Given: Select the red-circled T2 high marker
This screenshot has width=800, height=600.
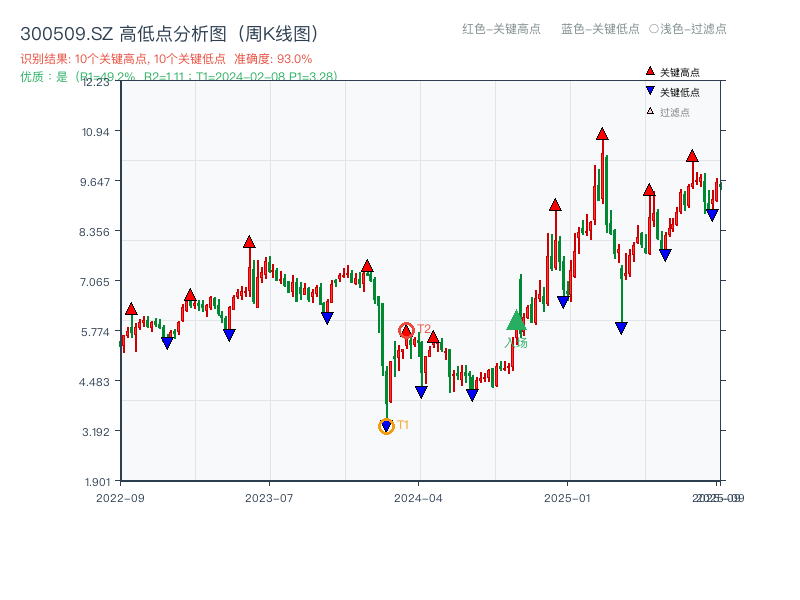Looking at the screenshot, I should tap(406, 330).
